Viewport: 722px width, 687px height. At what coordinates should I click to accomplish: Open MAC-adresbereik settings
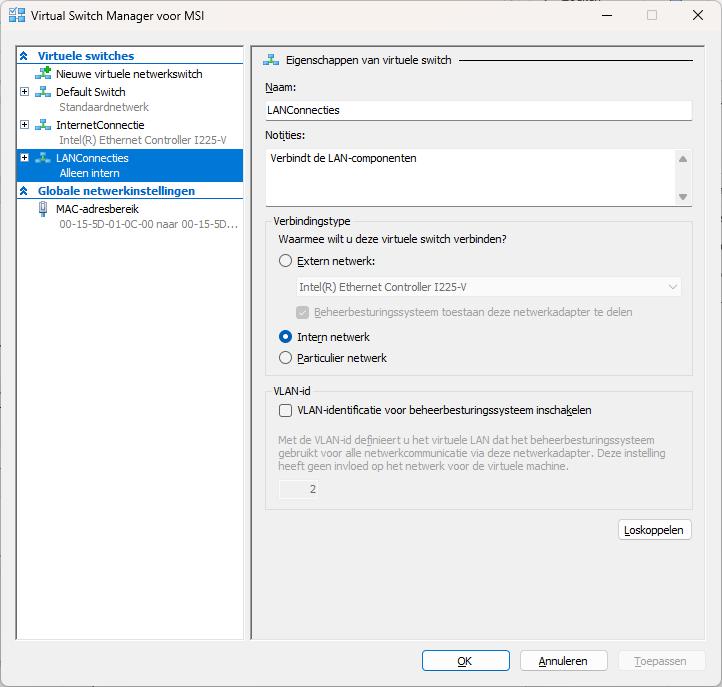(97, 209)
